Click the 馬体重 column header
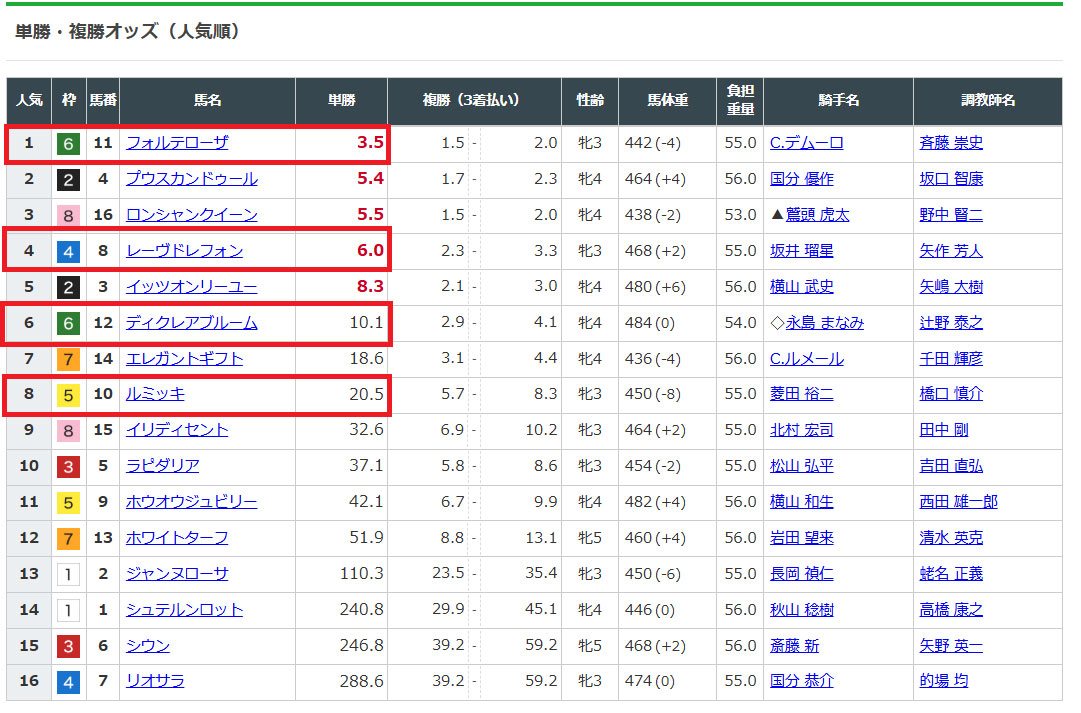 (x=667, y=101)
